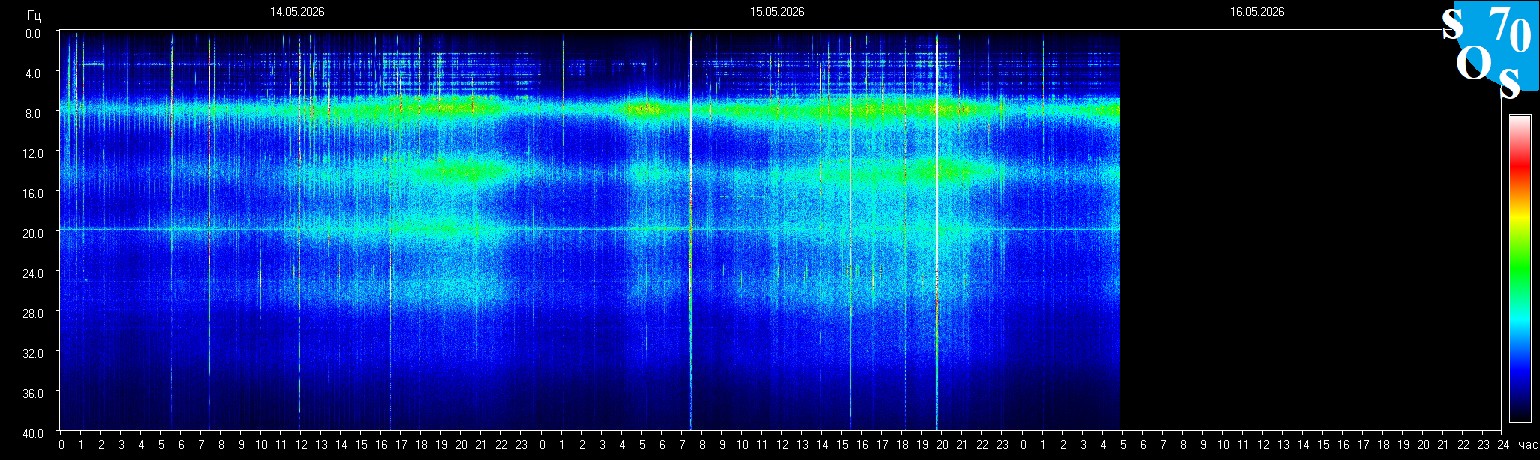Click the bright white vertical spike on 15.05.2026 morning
This screenshot has height=460, width=1540.
(x=691, y=230)
